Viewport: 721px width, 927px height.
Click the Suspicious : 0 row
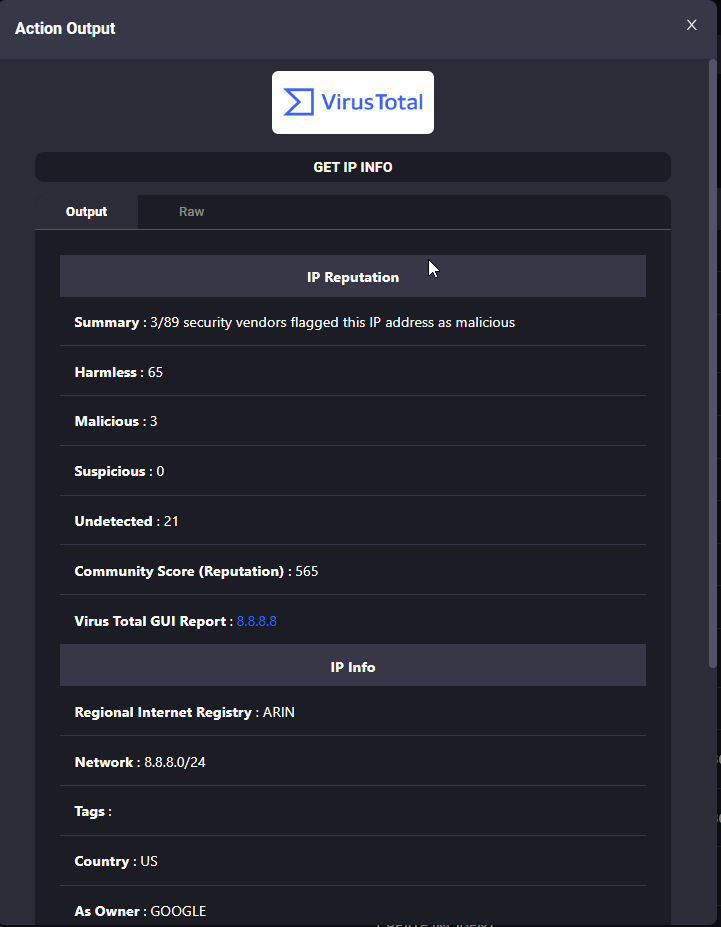pyautogui.click(x=353, y=471)
